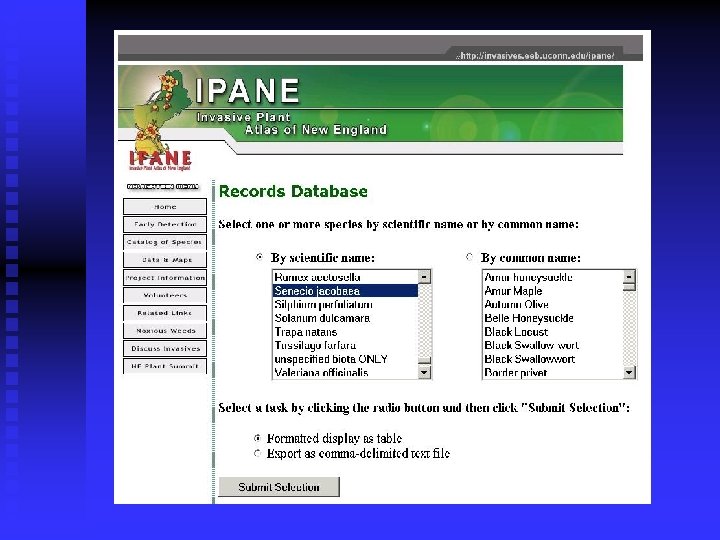This screenshot has width=720, height=540.
Task: Select Black Locust common name
Action: [553, 332]
